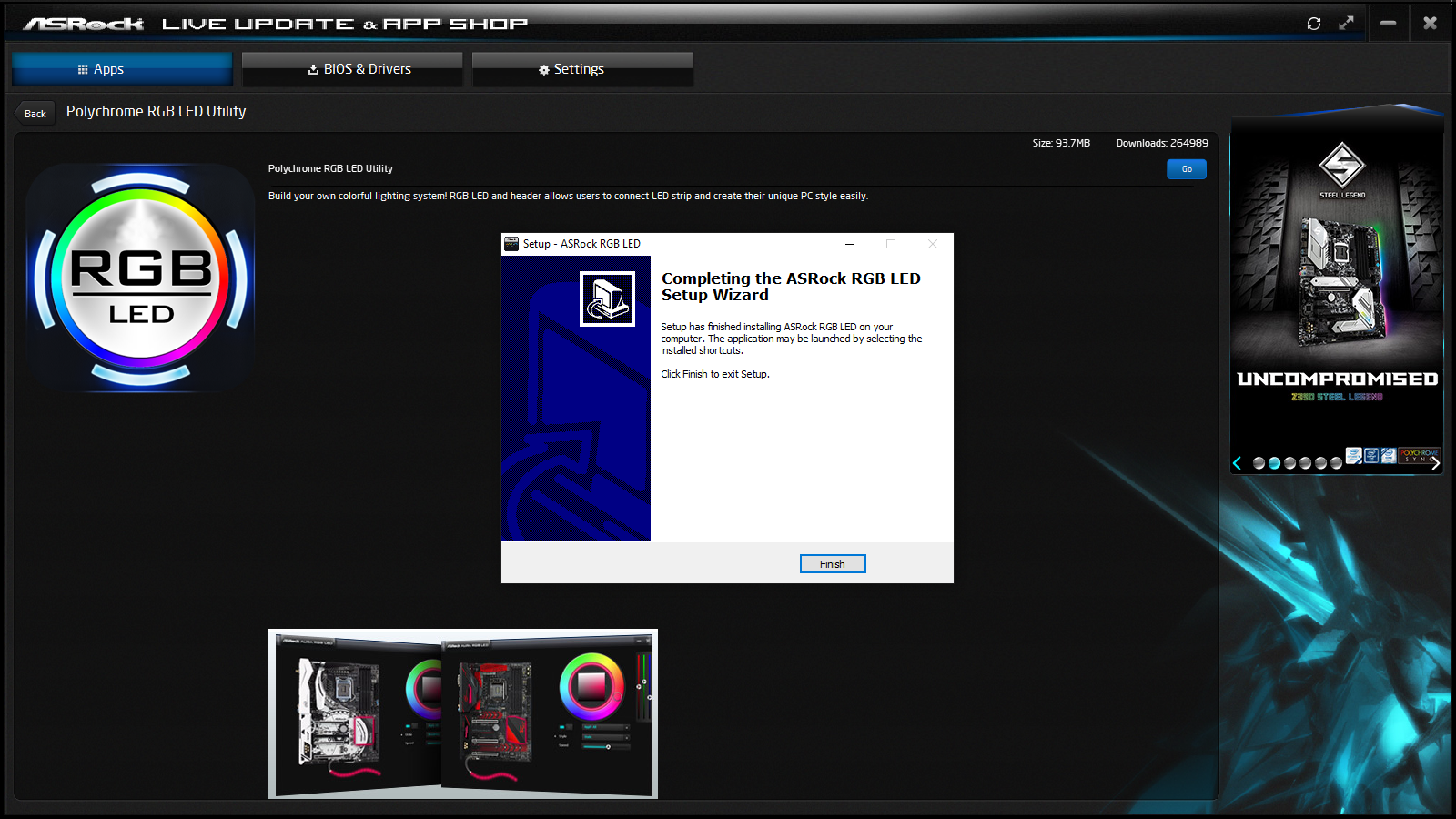1456x819 pixels.
Task: Click the refresh icon in the title bar
Action: click(x=1313, y=24)
